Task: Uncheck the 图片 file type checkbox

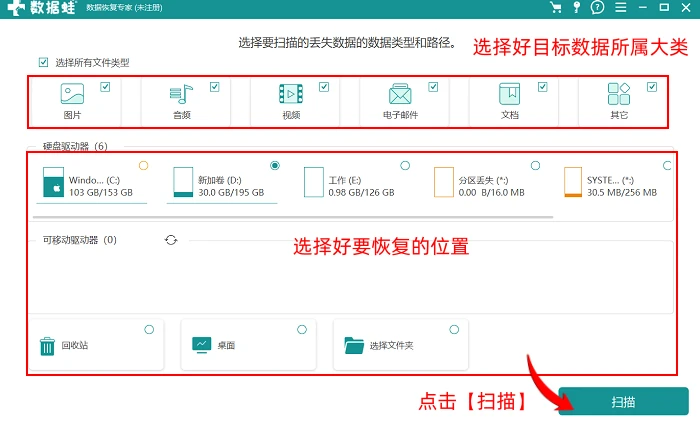Action: (105, 87)
